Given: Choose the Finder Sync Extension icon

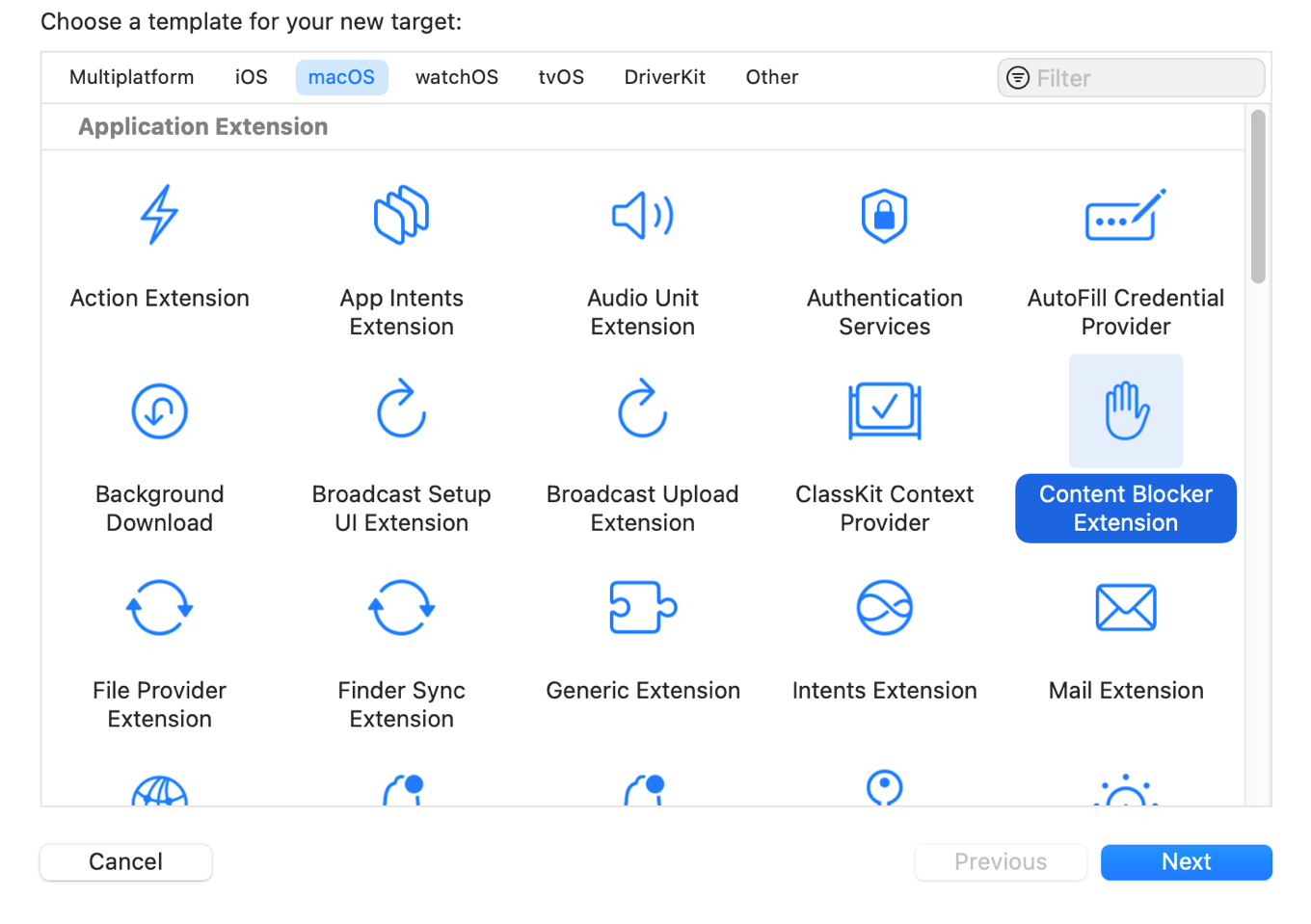Looking at the screenshot, I should pyautogui.click(x=401, y=608).
